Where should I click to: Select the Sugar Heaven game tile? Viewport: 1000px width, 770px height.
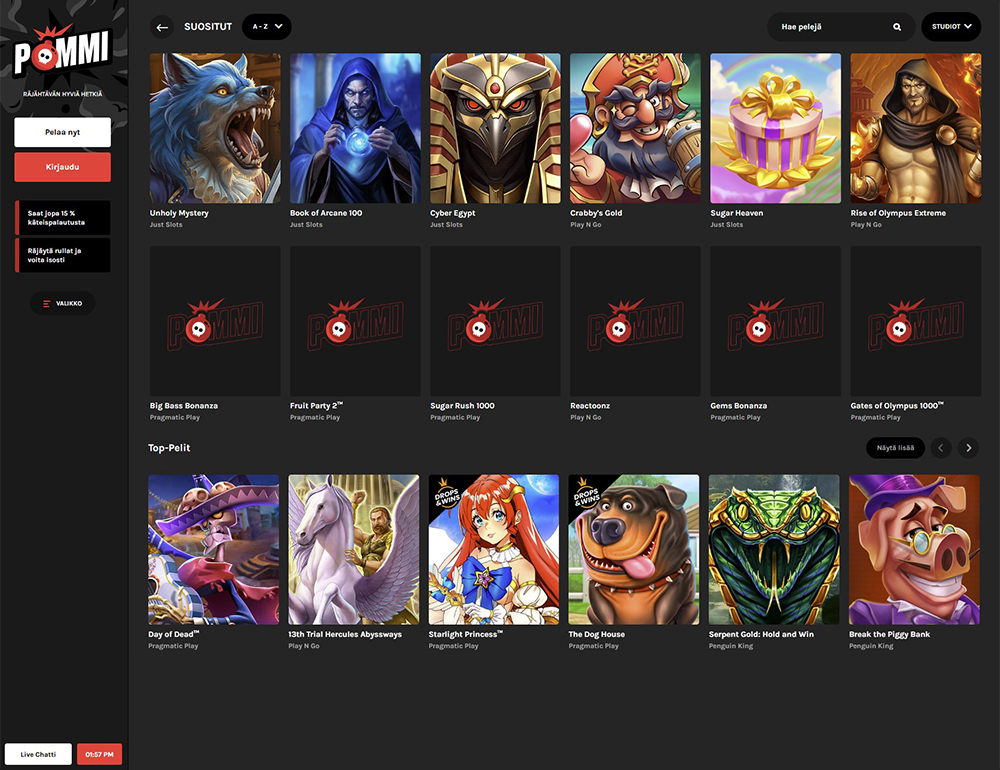pos(775,128)
